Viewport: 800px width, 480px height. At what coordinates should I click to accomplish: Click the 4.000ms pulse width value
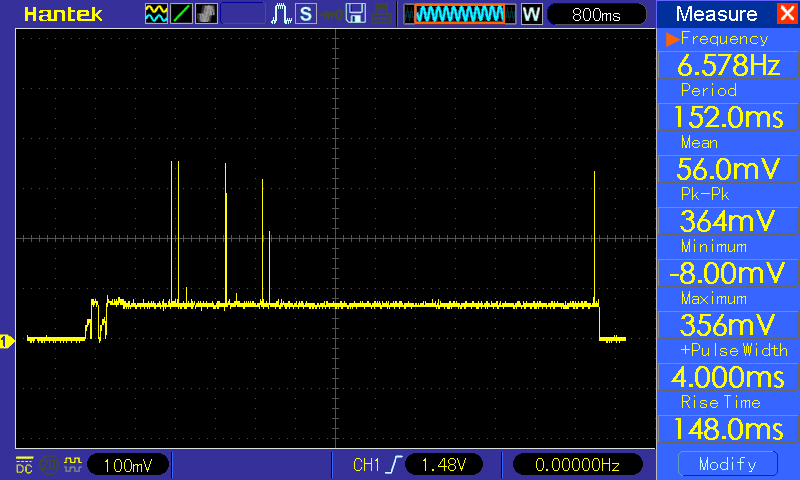coord(729,377)
